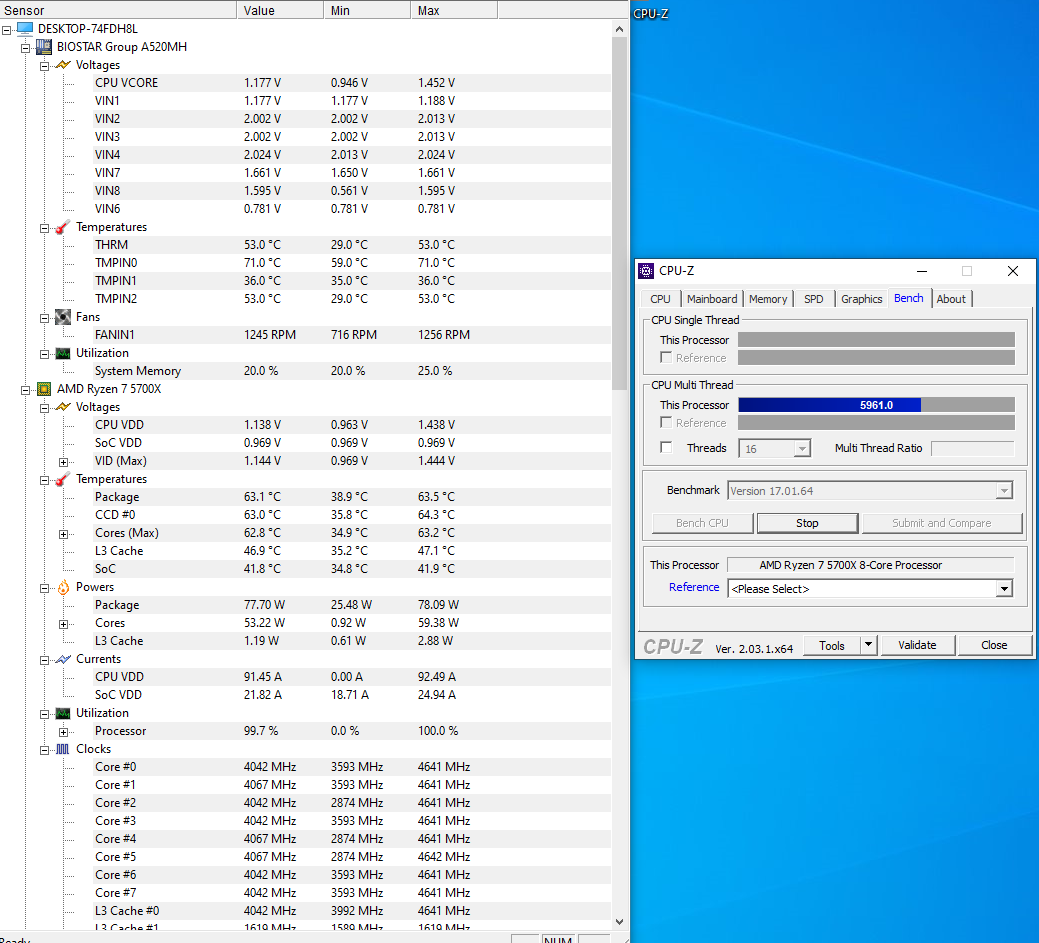The height and width of the screenshot is (943, 1039).
Task: Open the Benchmark version dropdown
Action: coord(1005,491)
